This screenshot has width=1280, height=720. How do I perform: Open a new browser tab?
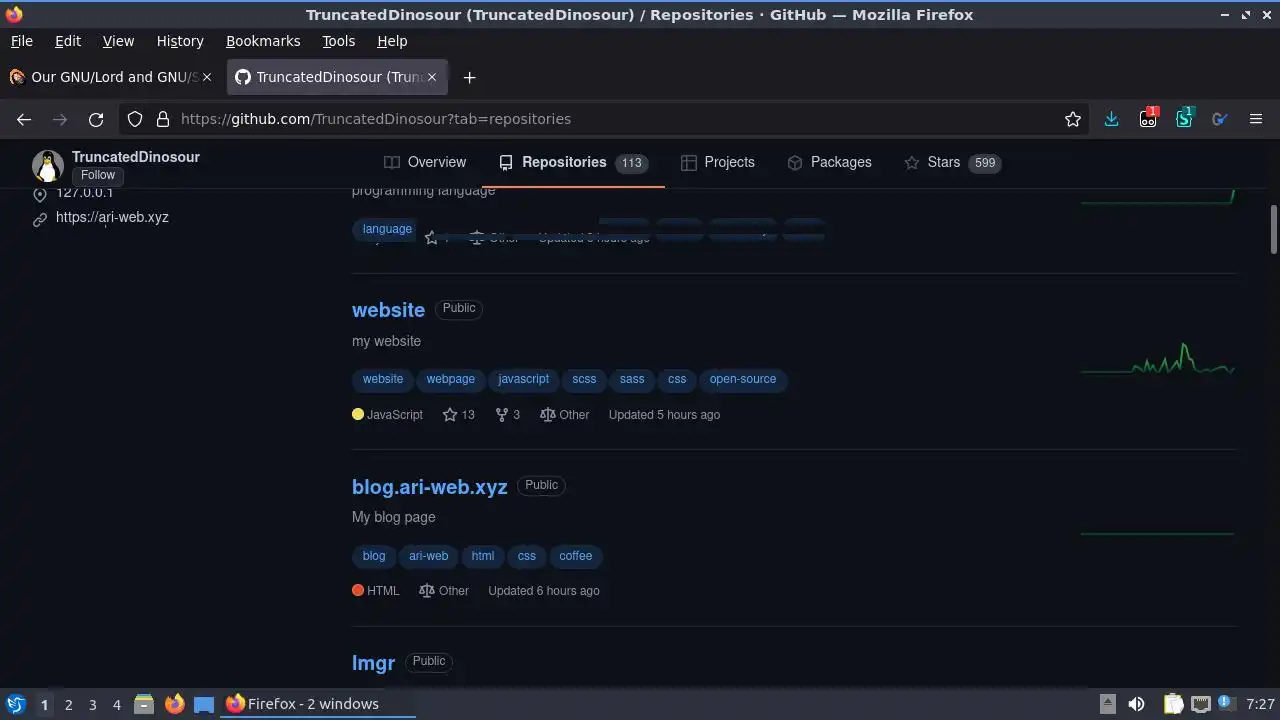pos(469,77)
